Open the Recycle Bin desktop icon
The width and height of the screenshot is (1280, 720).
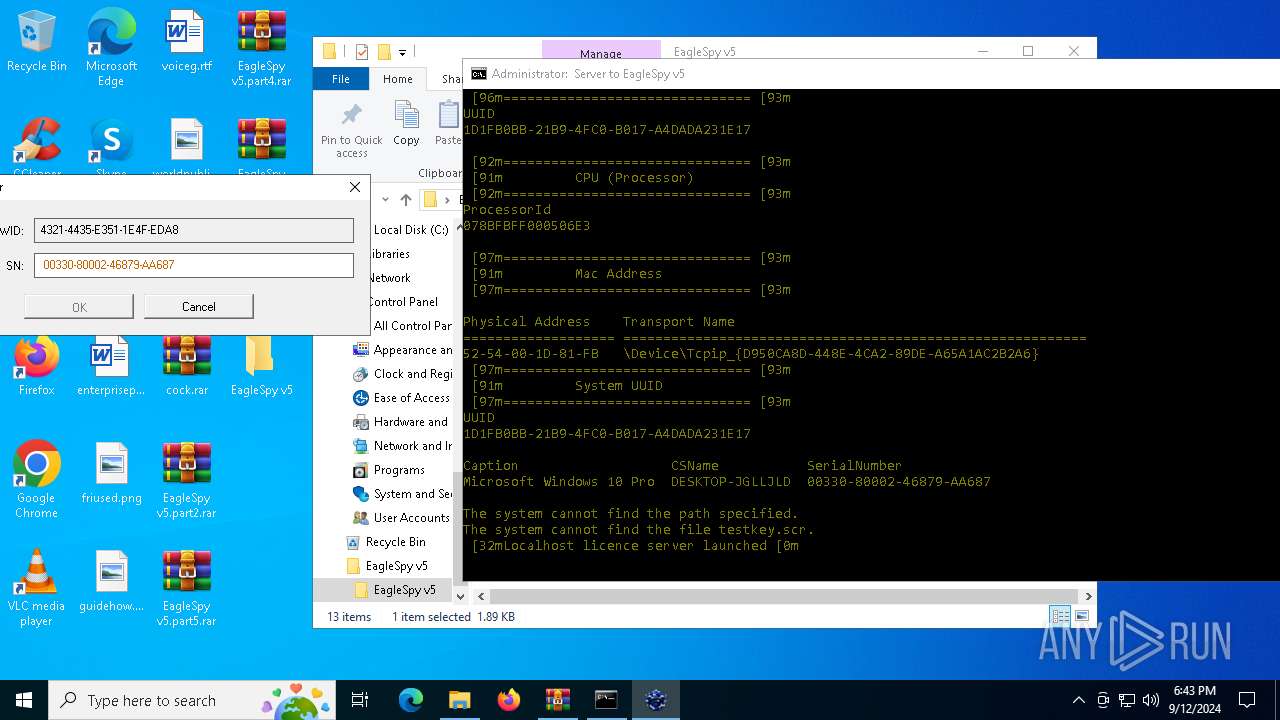37,41
